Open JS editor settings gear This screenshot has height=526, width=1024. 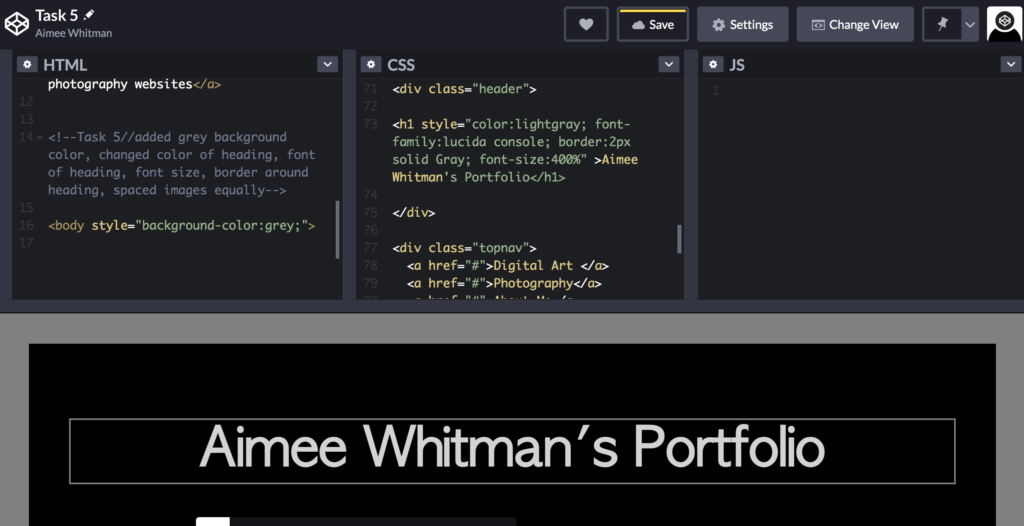[712, 64]
